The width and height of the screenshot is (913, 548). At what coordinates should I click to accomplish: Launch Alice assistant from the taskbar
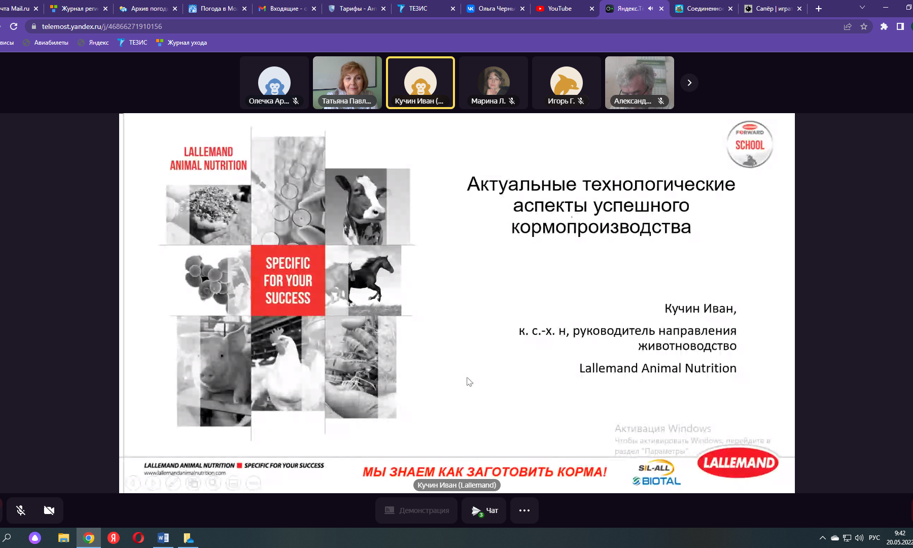click(x=35, y=538)
